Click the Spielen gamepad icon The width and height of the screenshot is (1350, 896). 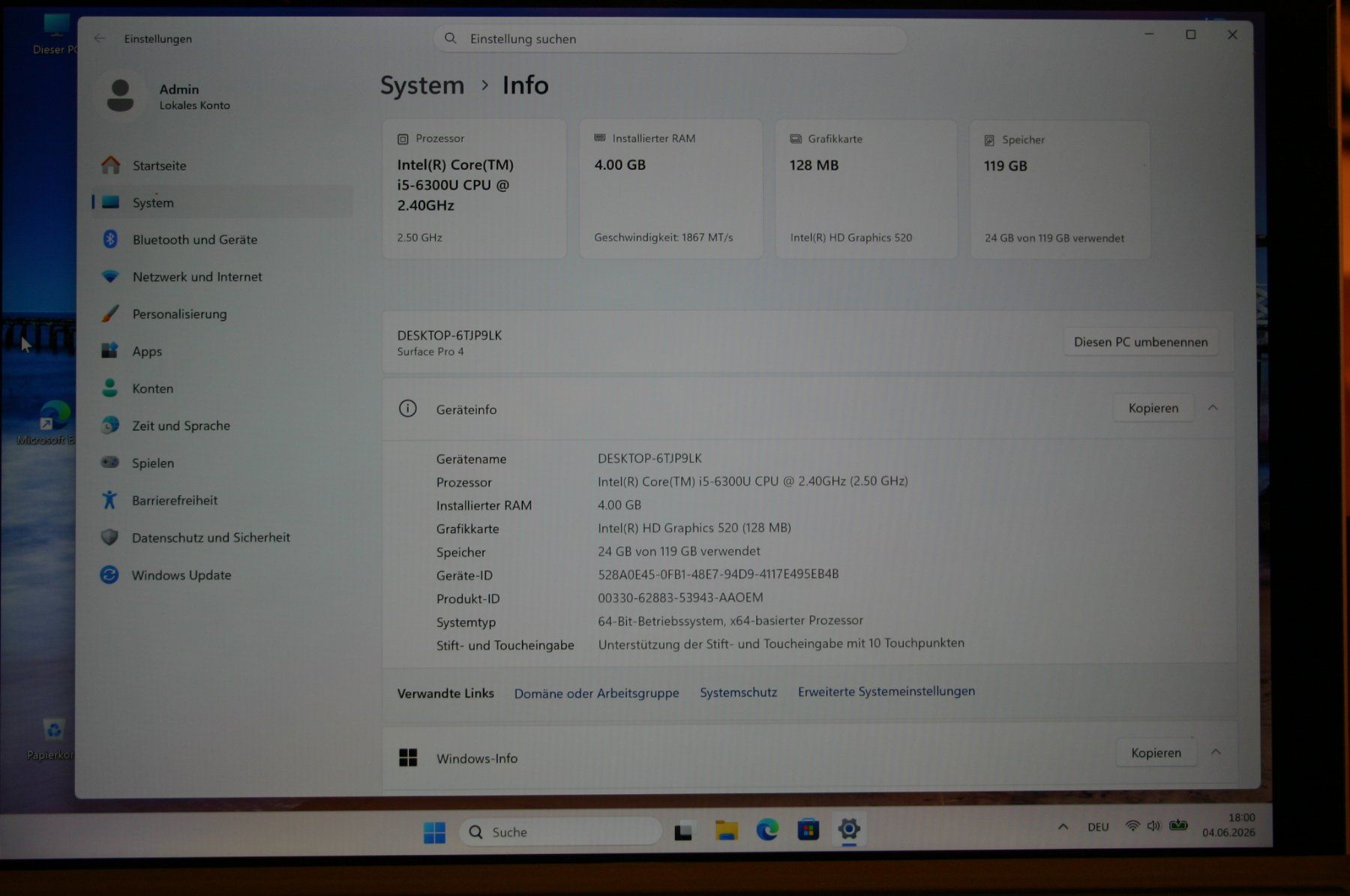[x=110, y=463]
